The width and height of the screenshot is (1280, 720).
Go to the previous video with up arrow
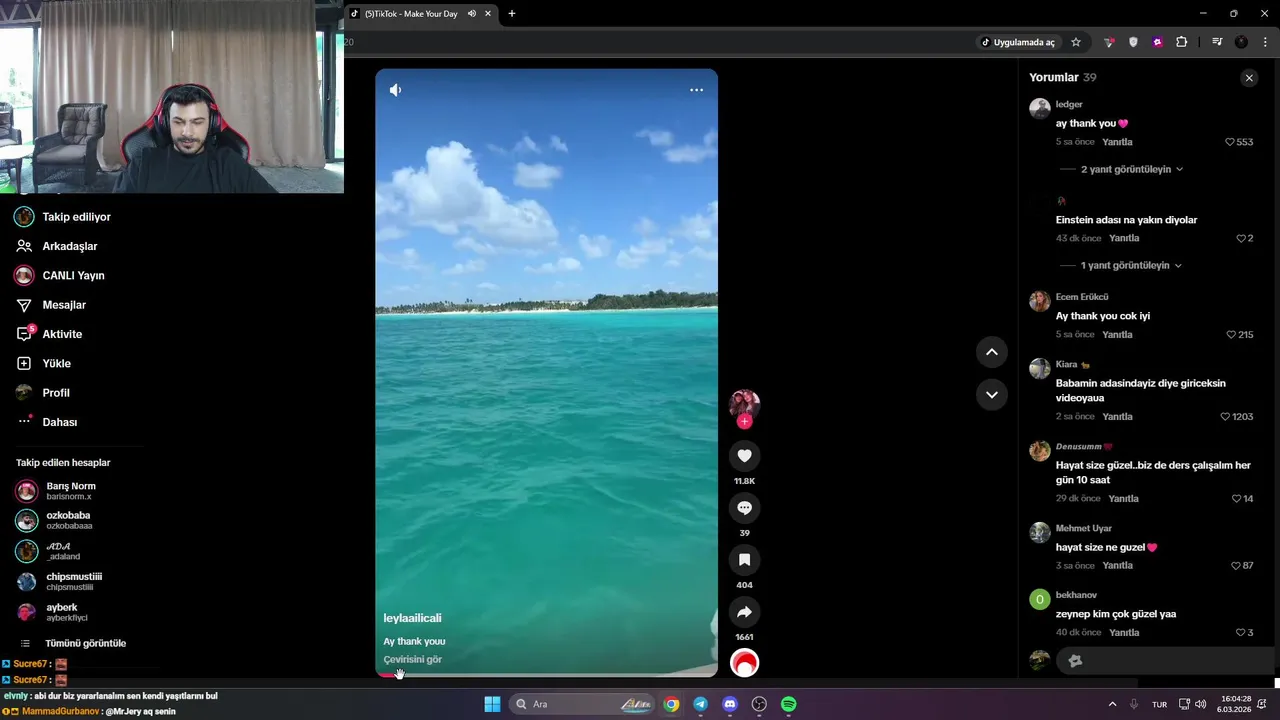click(x=991, y=352)
